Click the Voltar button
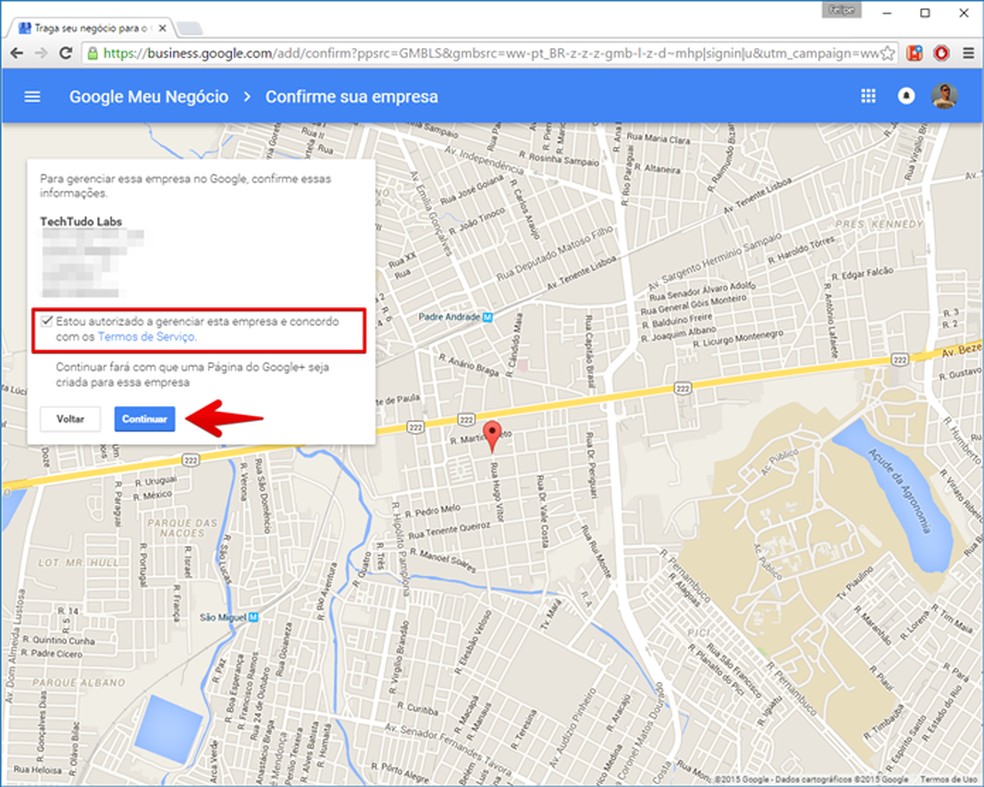Image resolution: width=984 pixels, height=787 pixels. 70,419
